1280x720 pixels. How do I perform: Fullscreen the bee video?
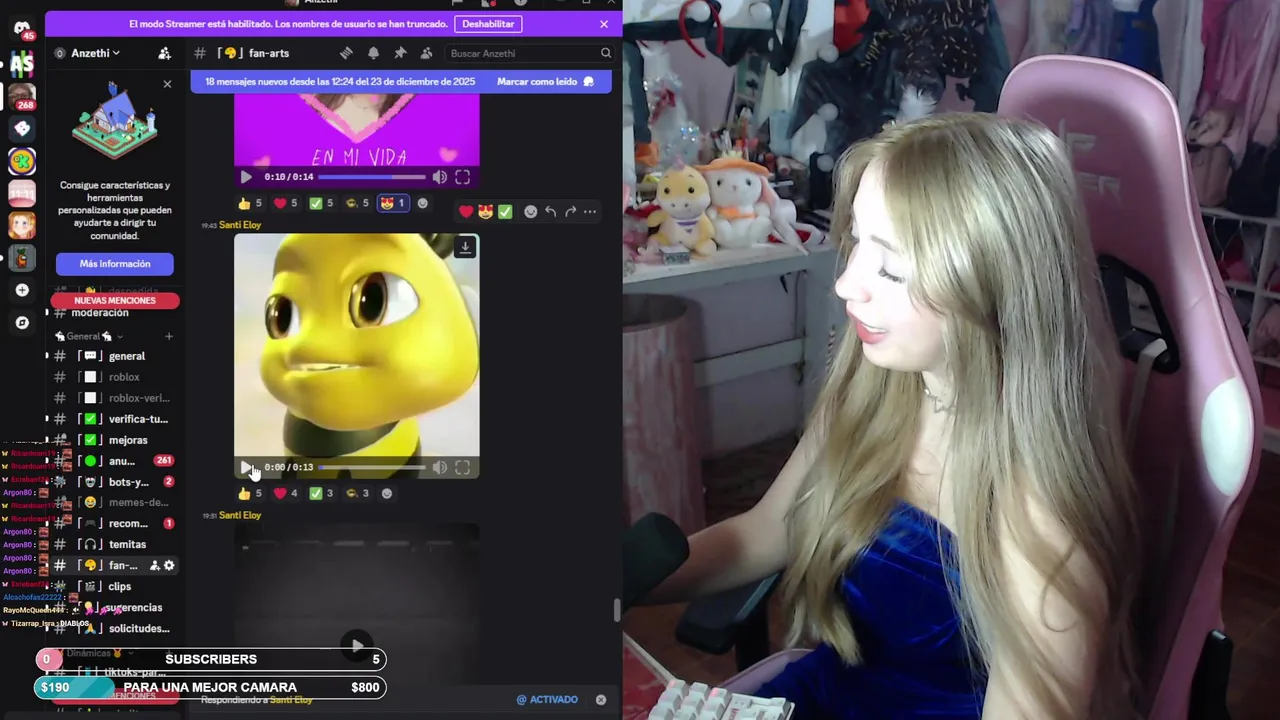pos(462,467)
